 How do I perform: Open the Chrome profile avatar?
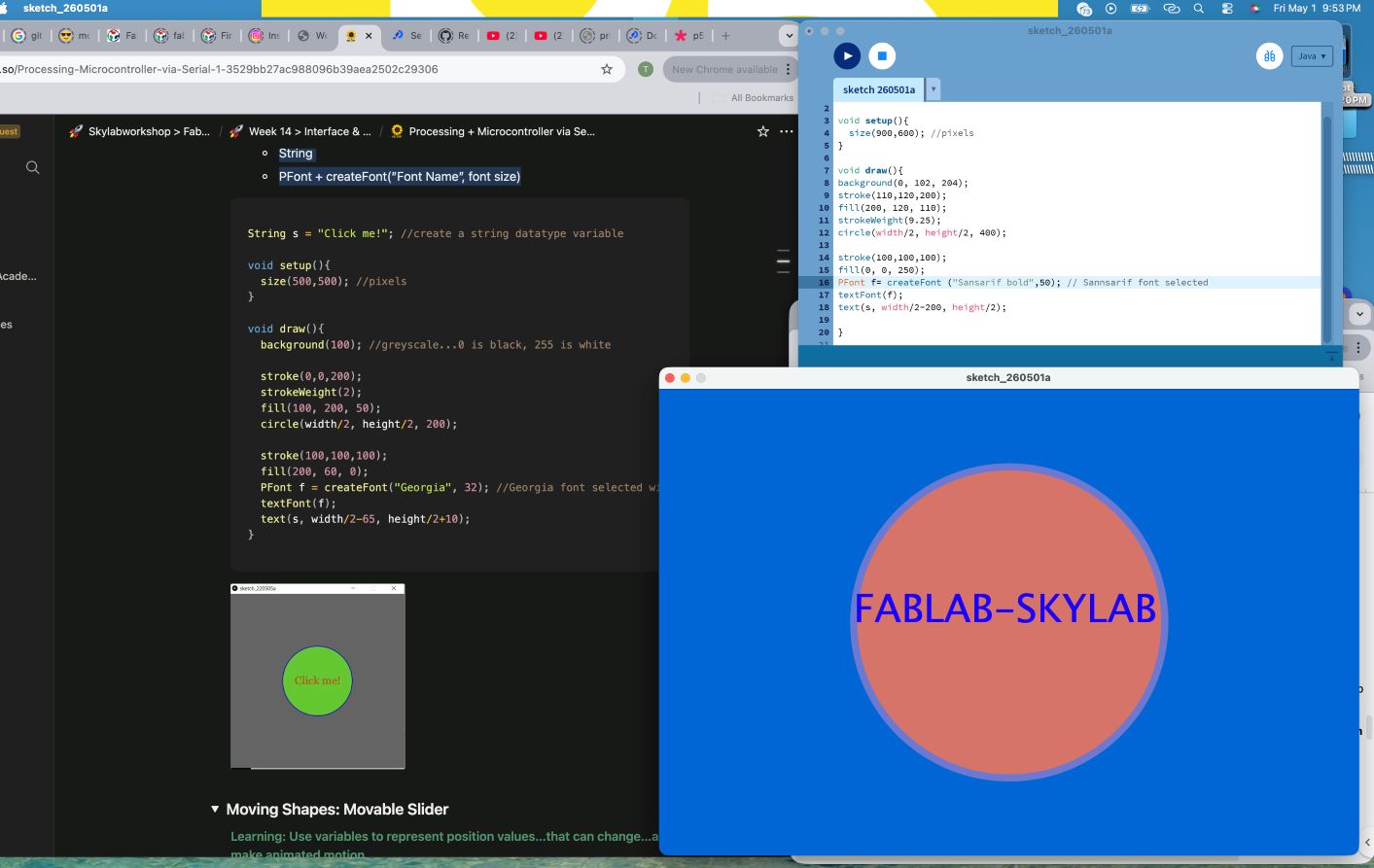(645, 69)
